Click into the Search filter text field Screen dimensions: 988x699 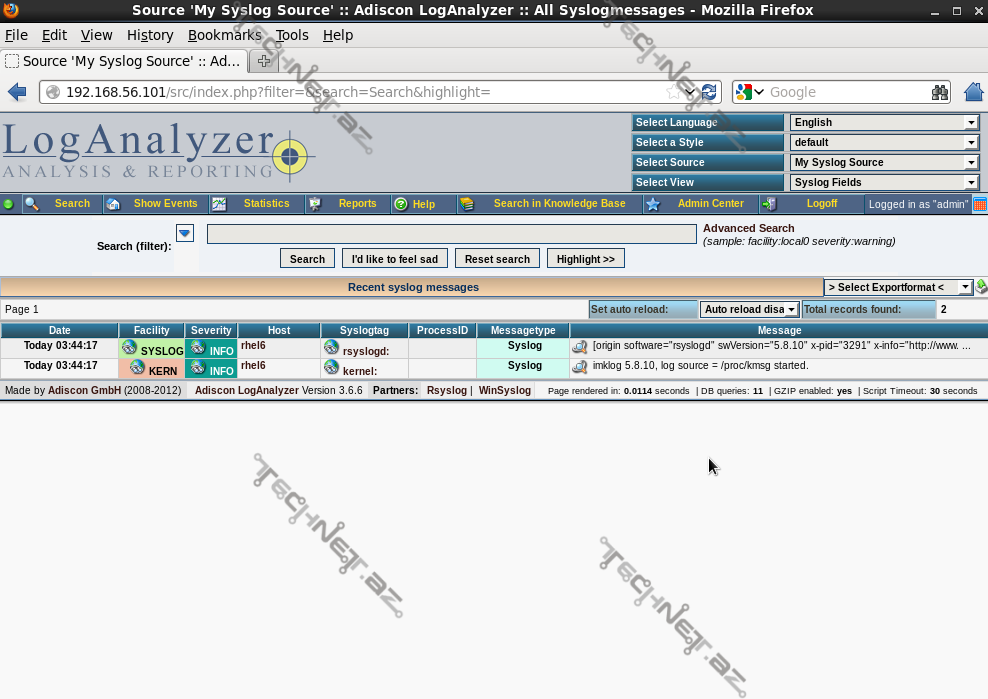451,234
